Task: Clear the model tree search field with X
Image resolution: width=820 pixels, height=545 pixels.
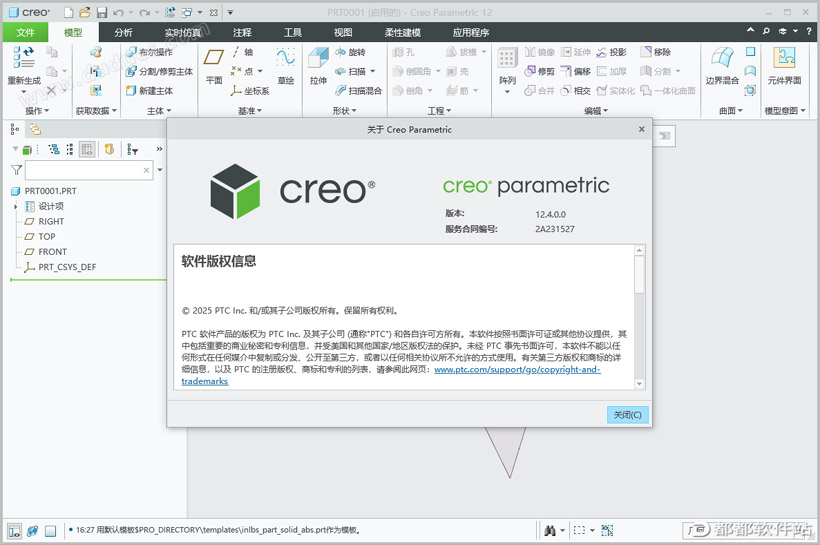Action: click(146, 170)
